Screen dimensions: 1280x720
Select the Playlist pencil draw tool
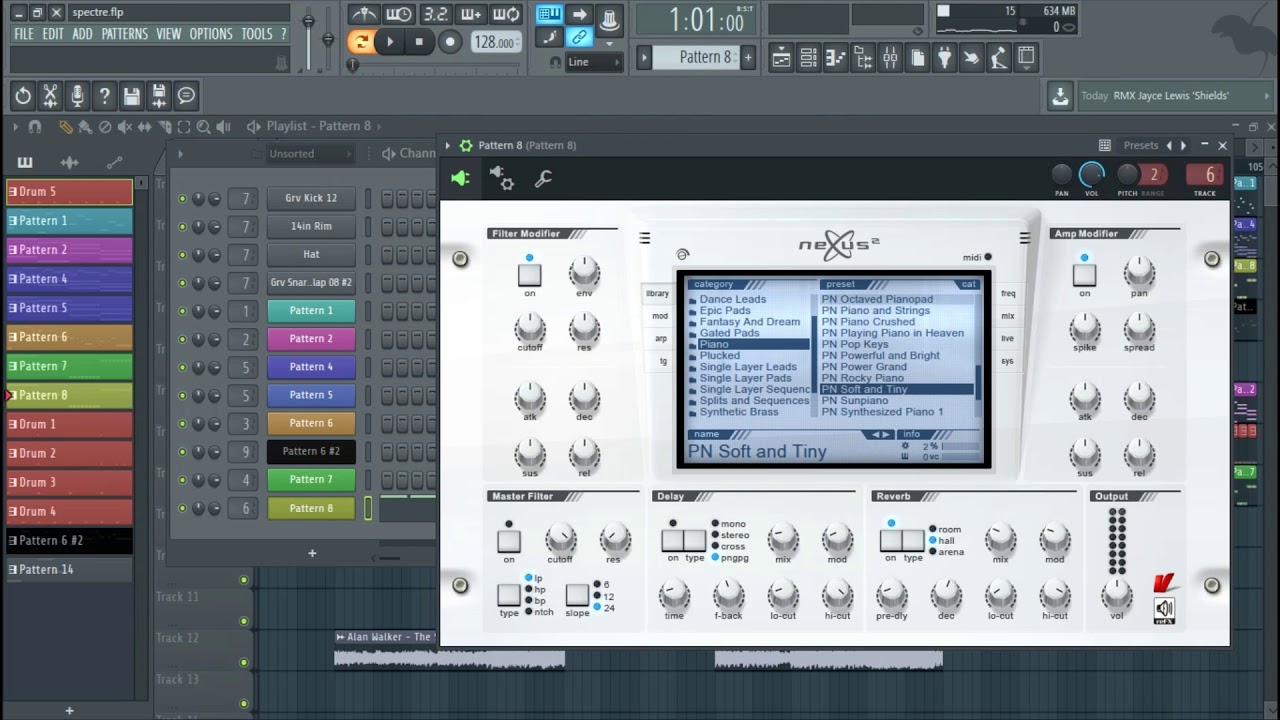coord(65,126)
